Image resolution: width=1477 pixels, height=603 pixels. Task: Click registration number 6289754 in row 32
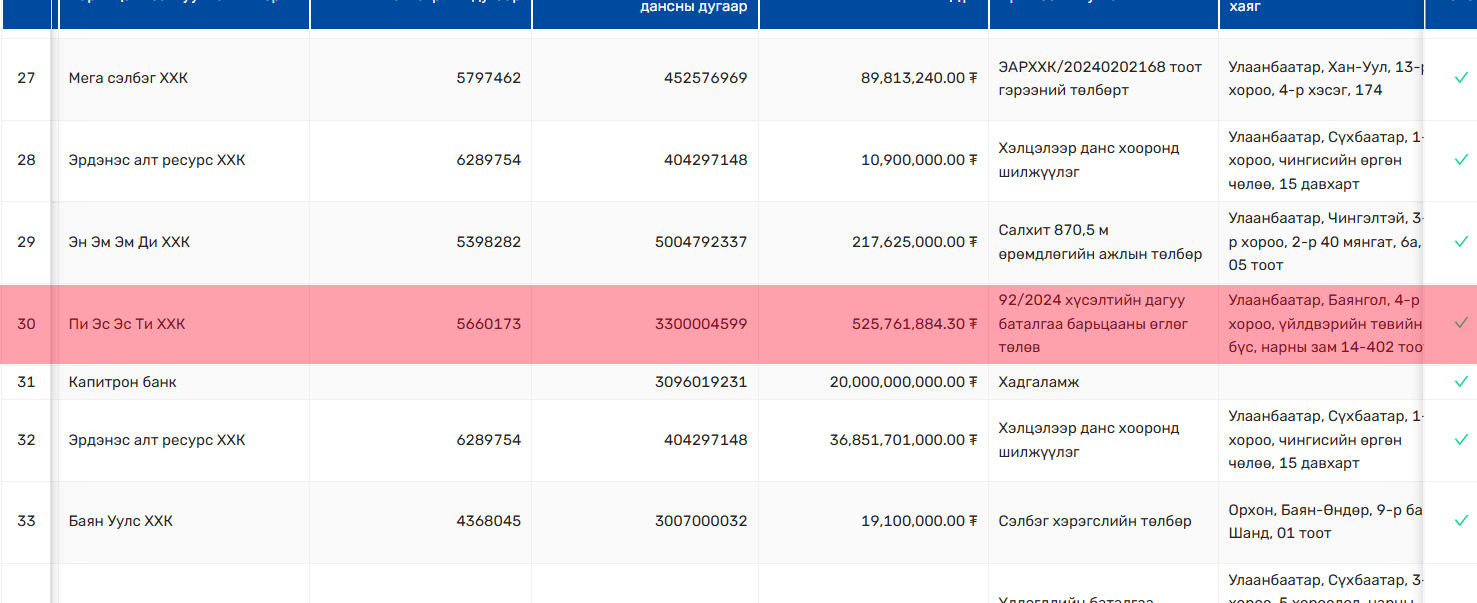pos(489,440)
